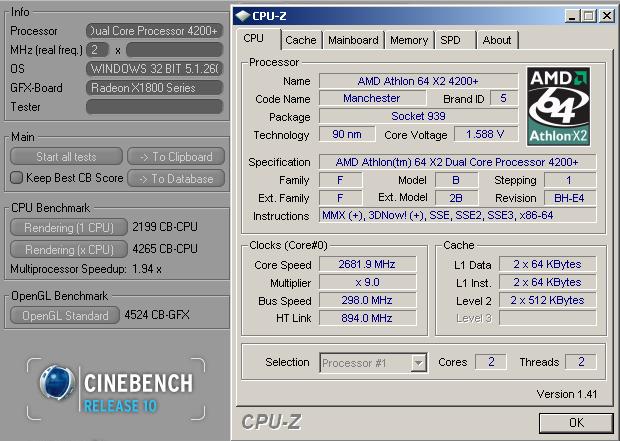This screenshot has height=441, width=620.
Task: Click the Cinebench globe logo
Action: (57, 383)
